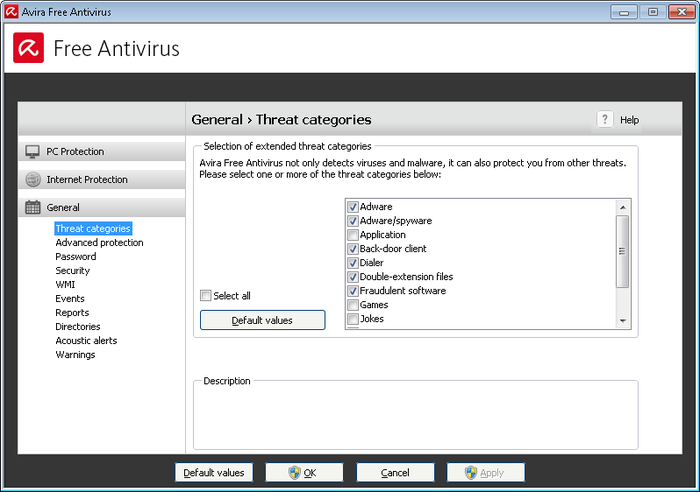The width and height of the screenshot is (700, 492).
Task: Enable the Application checkbox
Action: click(353, 235)
